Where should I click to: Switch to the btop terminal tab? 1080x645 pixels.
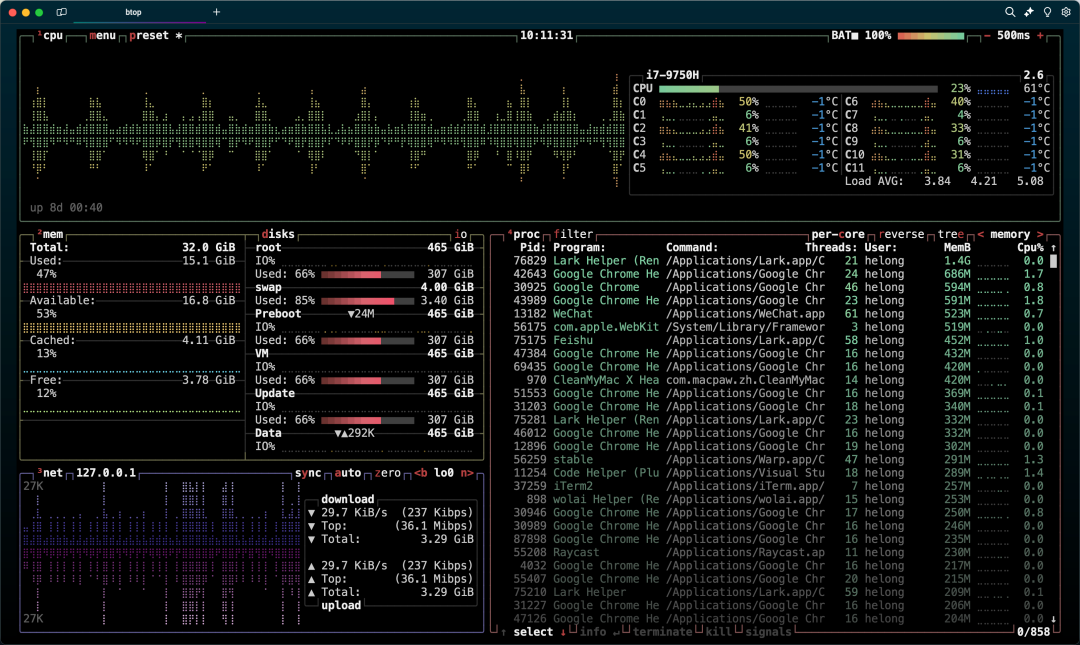(133, 12)
